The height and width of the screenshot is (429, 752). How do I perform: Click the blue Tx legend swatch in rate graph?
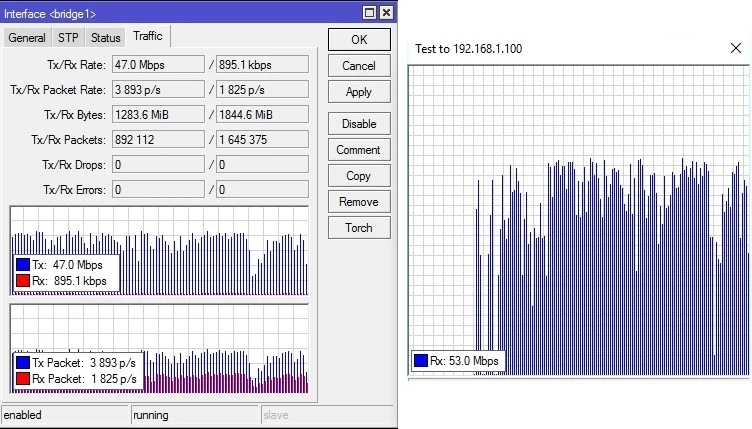click(x=23, y=265)
